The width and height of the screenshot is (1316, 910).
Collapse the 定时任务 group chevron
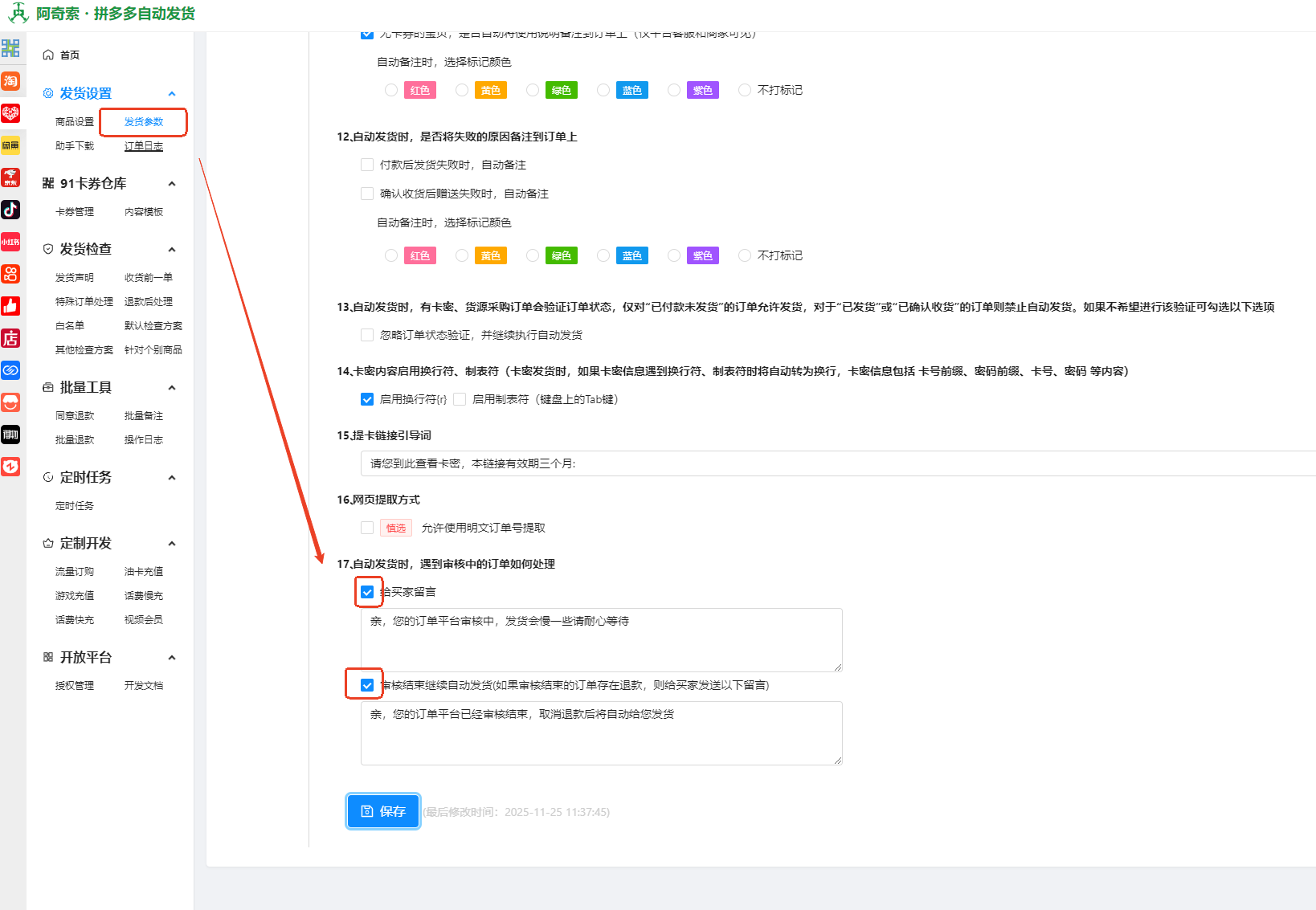tap(172, 478)
